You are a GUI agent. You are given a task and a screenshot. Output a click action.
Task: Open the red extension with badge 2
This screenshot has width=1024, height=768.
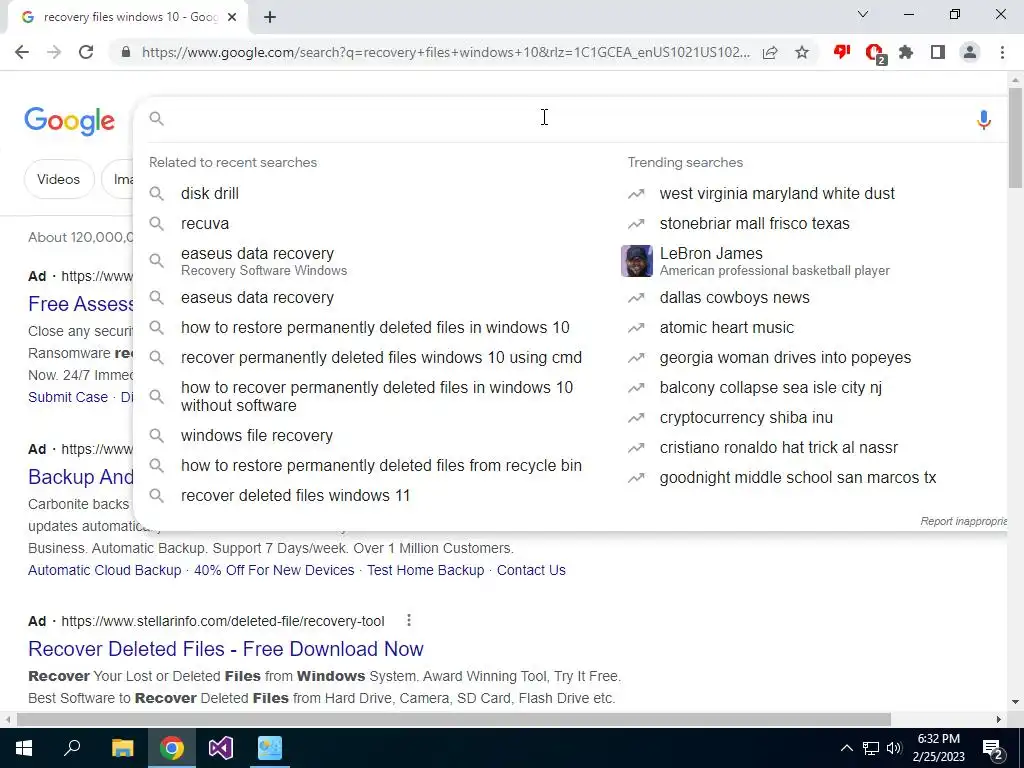point(875,53)
